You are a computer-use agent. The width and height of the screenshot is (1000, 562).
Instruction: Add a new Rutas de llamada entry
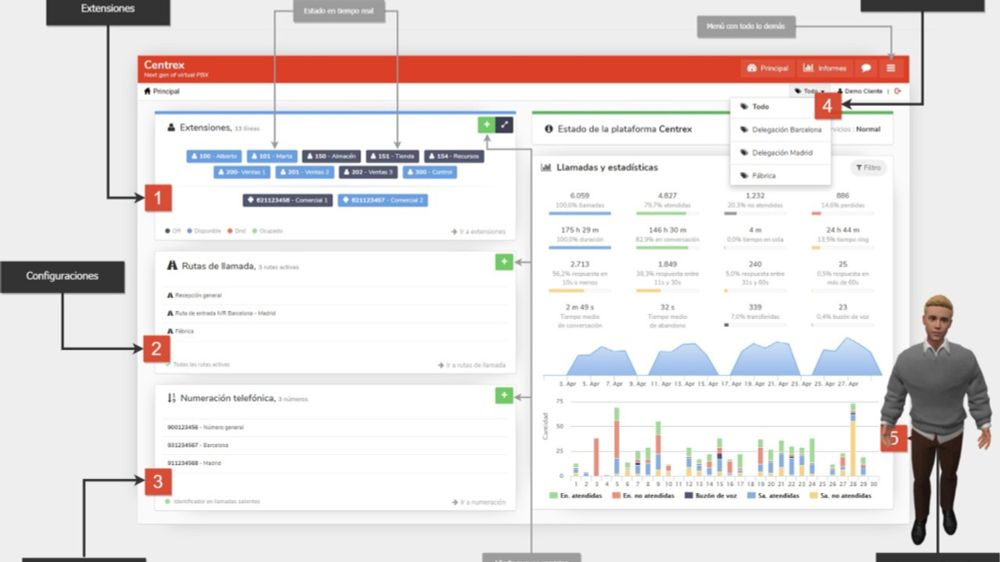coord(504,262)
